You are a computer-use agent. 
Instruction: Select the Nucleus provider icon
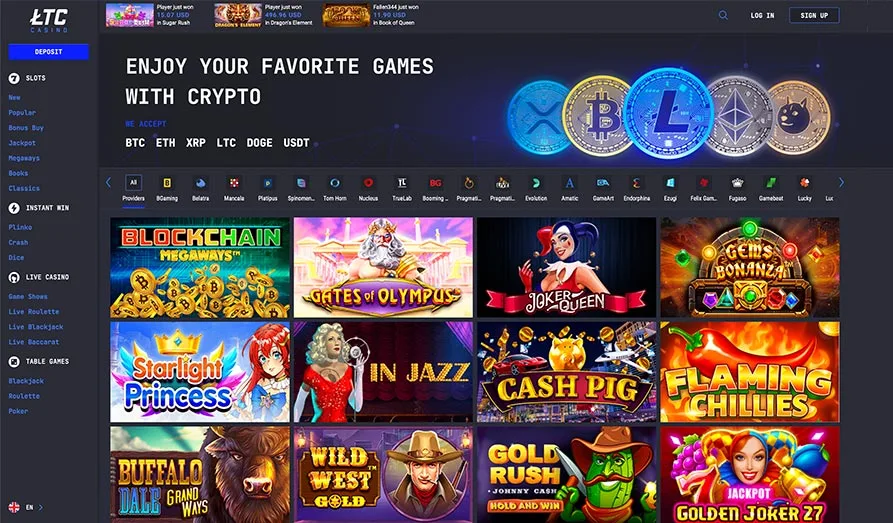click(x=368, y=183)
